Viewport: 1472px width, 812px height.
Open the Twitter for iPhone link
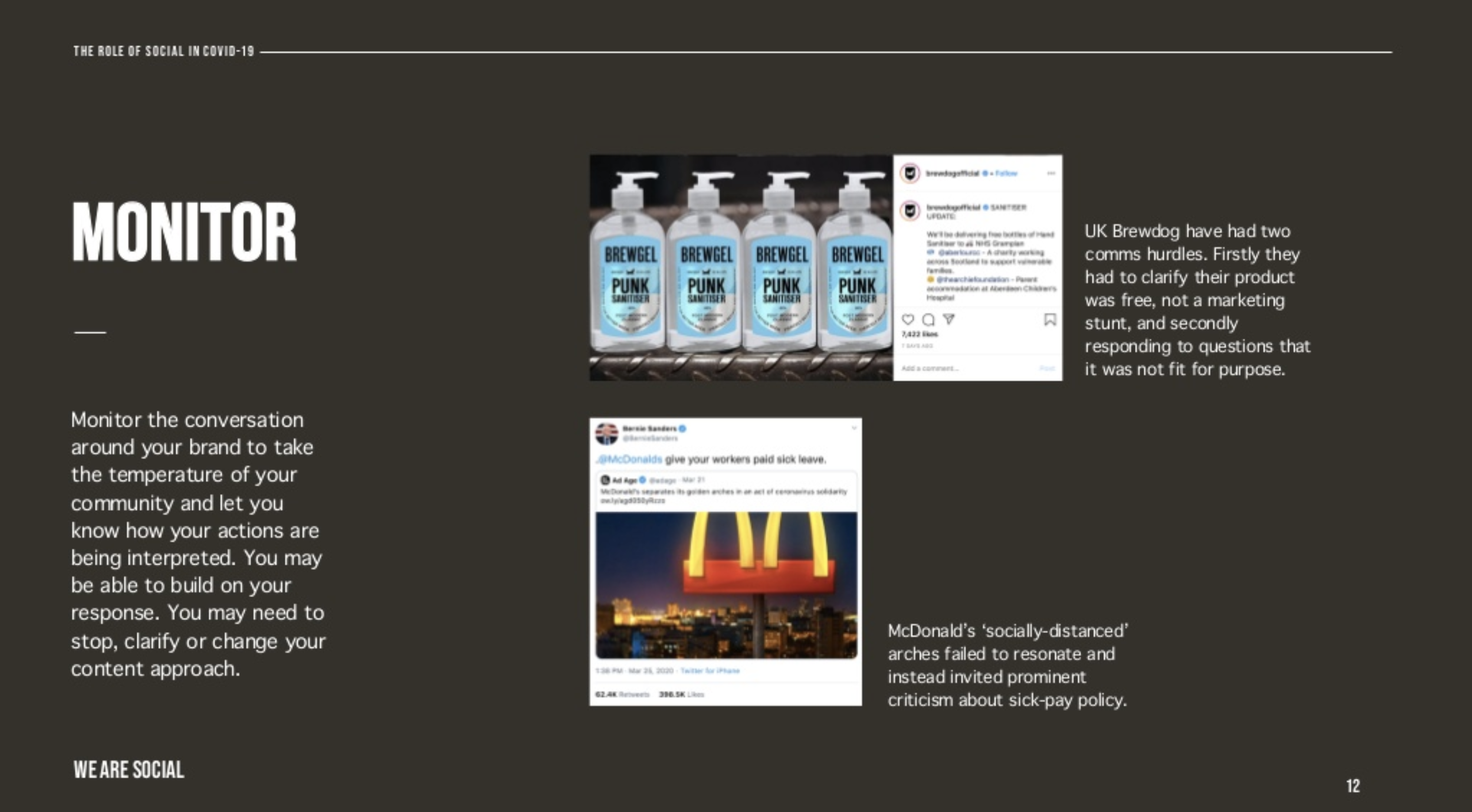pyautogui.click(x=710, y=671)
